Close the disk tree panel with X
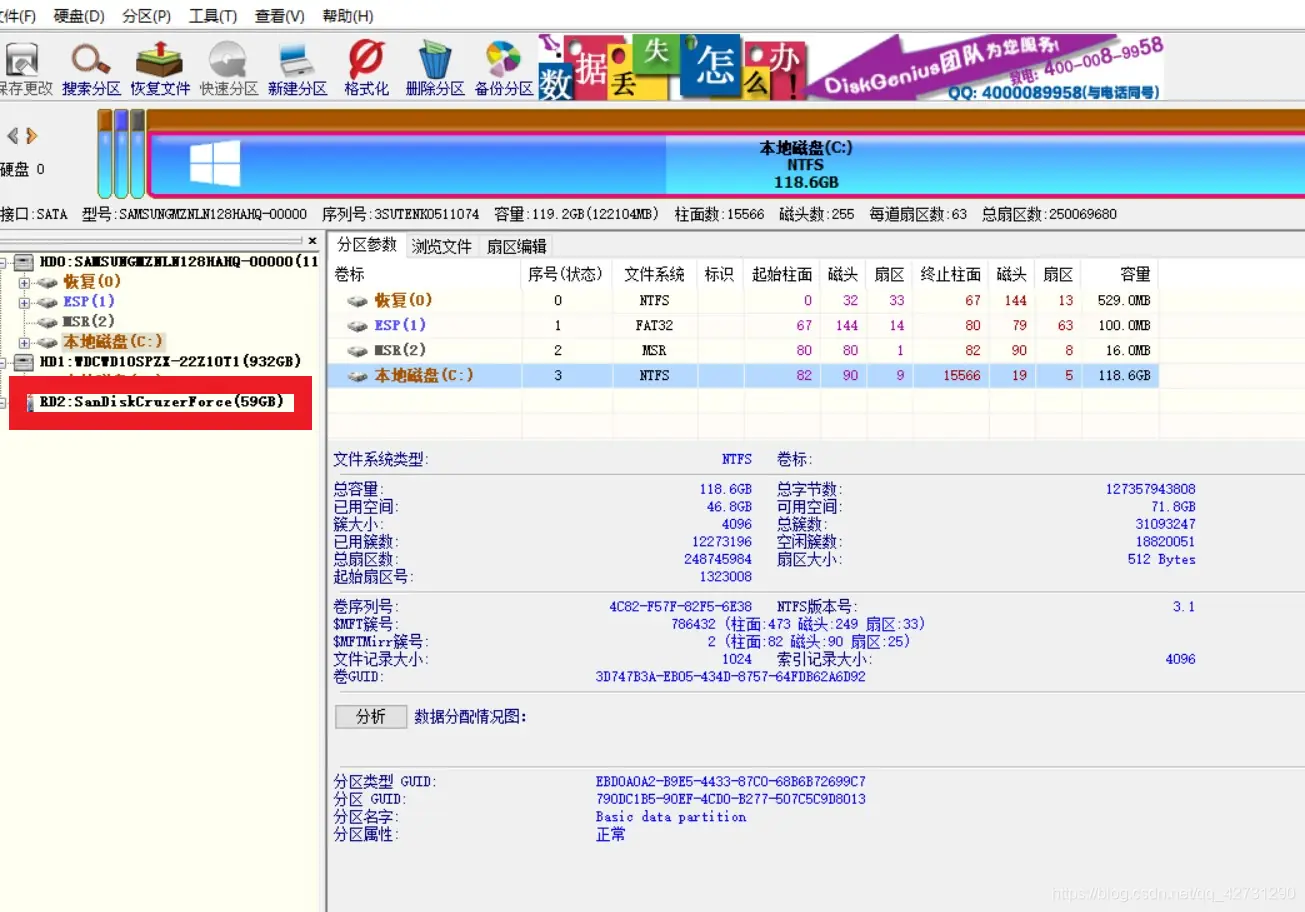 [312, 241]
